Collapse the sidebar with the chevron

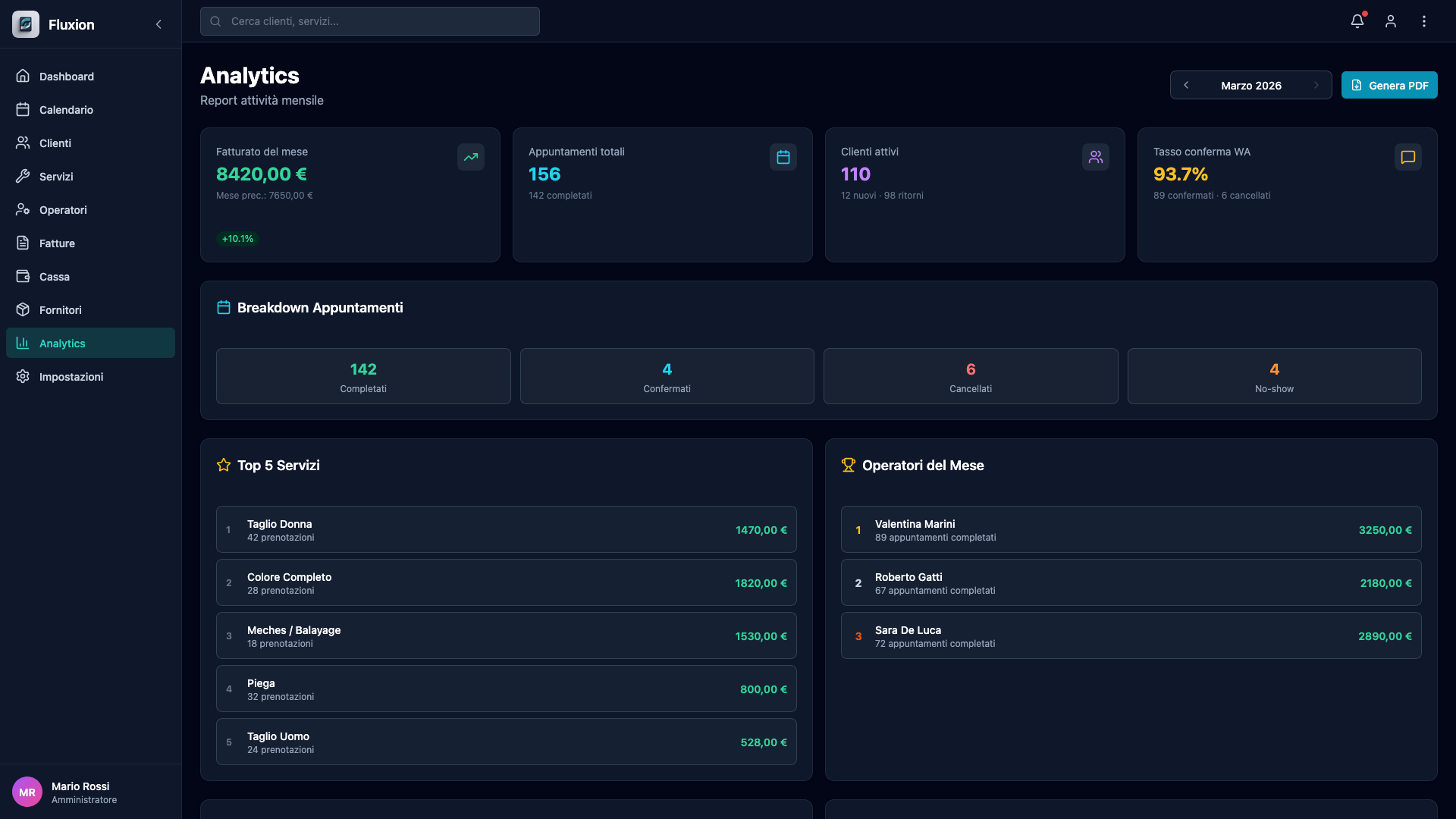point(158,24)
